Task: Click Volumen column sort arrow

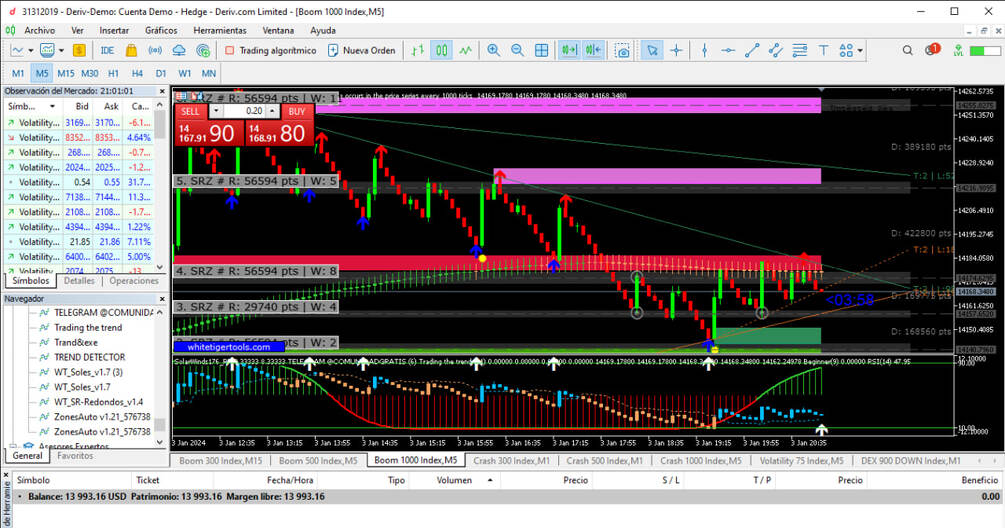Action: (x=490, y=480)
